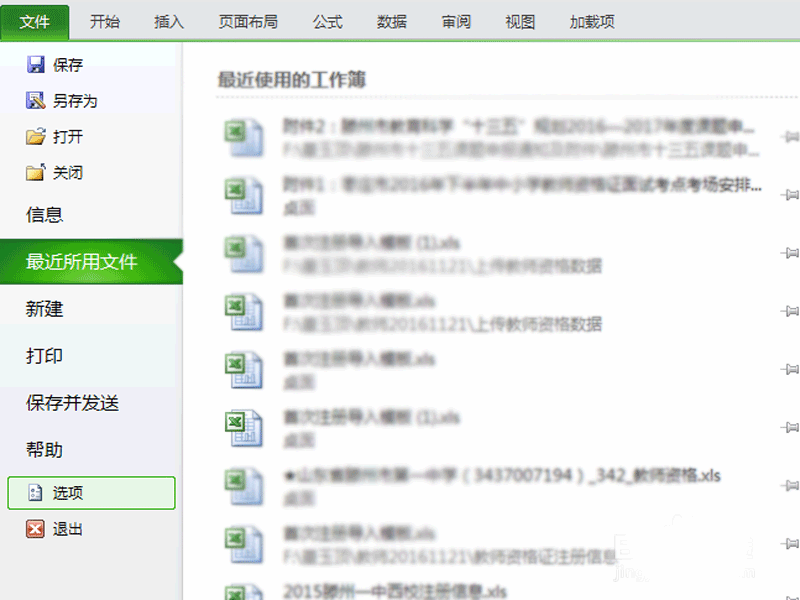This screenshot has height=600, width=800.
Task: Click the Excel file icon beside 附件2 workbook
Action: 243,138
